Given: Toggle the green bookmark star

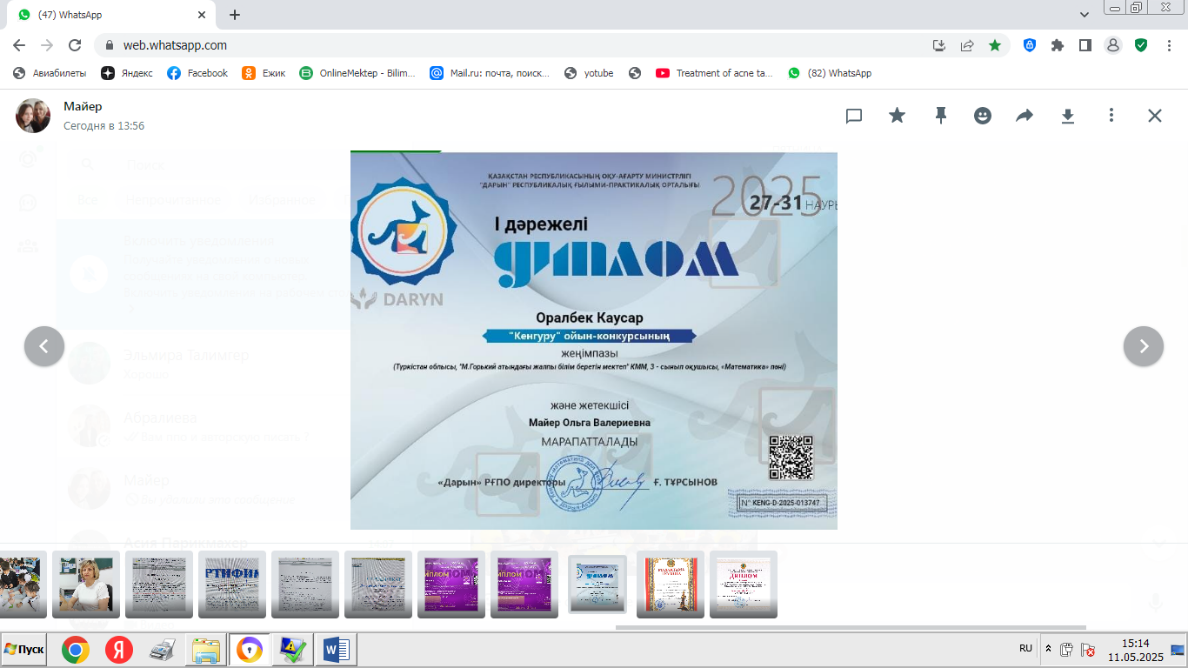Looking at the screenshot, I should point(995,45).
